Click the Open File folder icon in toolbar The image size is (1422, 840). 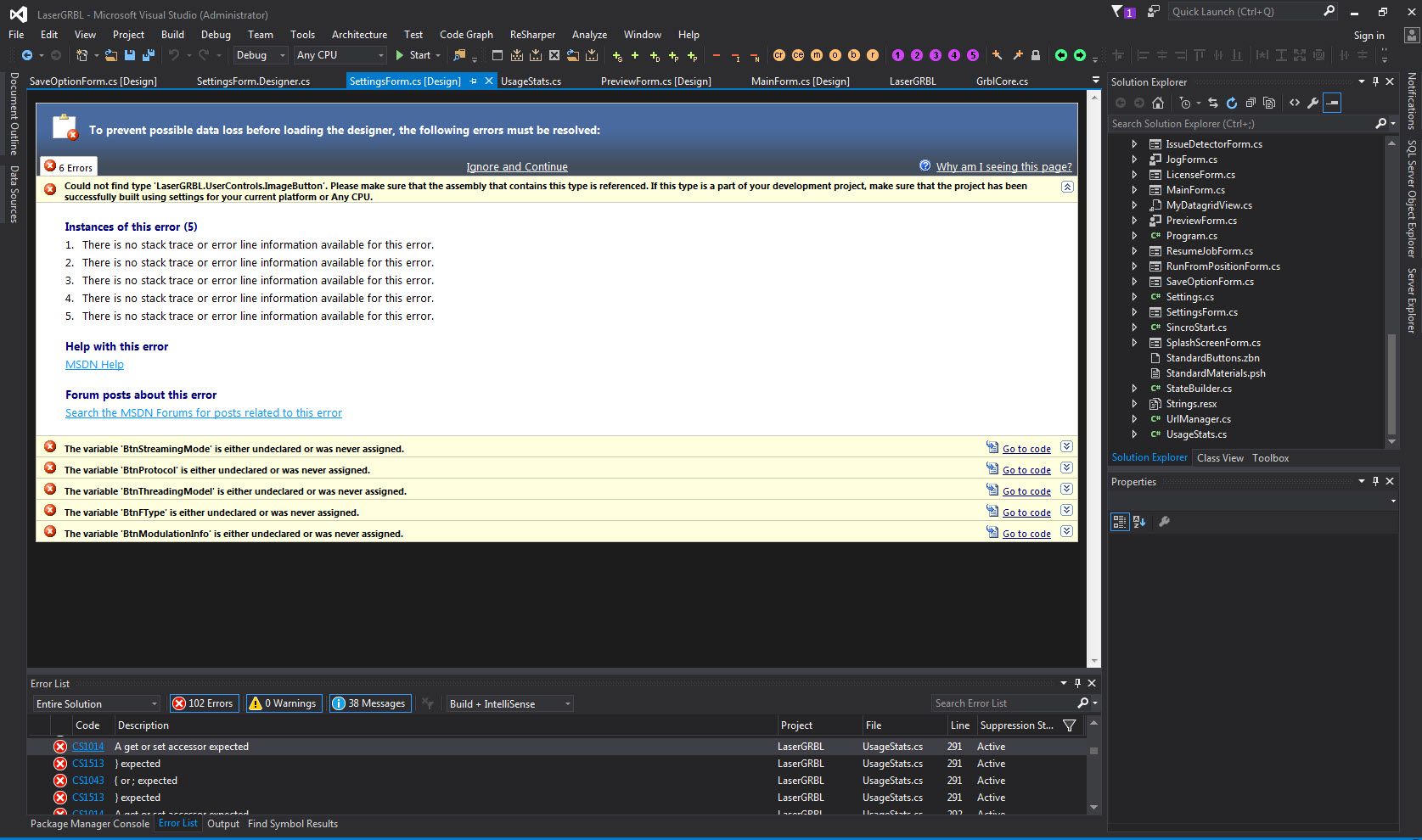click(x=111, y=55)
